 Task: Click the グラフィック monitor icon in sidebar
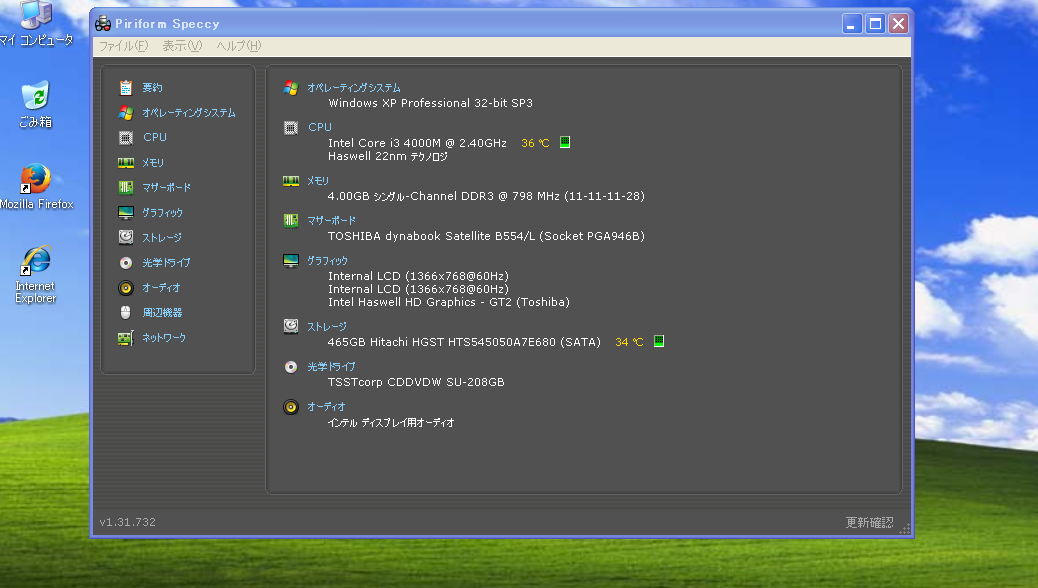point(126,213)
